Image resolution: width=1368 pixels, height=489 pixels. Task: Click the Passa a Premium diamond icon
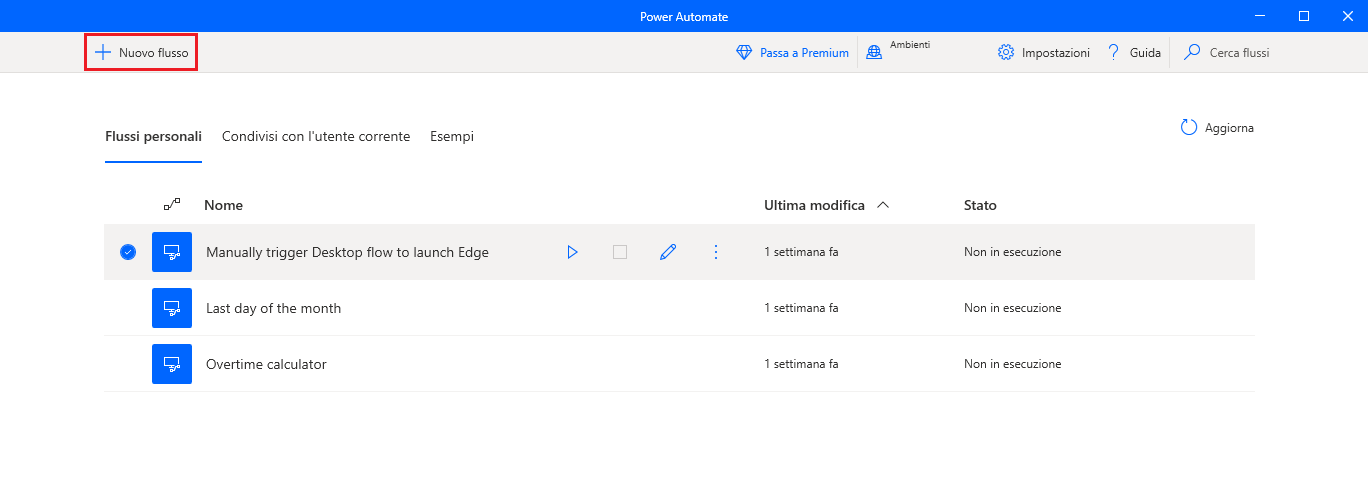coord(744,53)
